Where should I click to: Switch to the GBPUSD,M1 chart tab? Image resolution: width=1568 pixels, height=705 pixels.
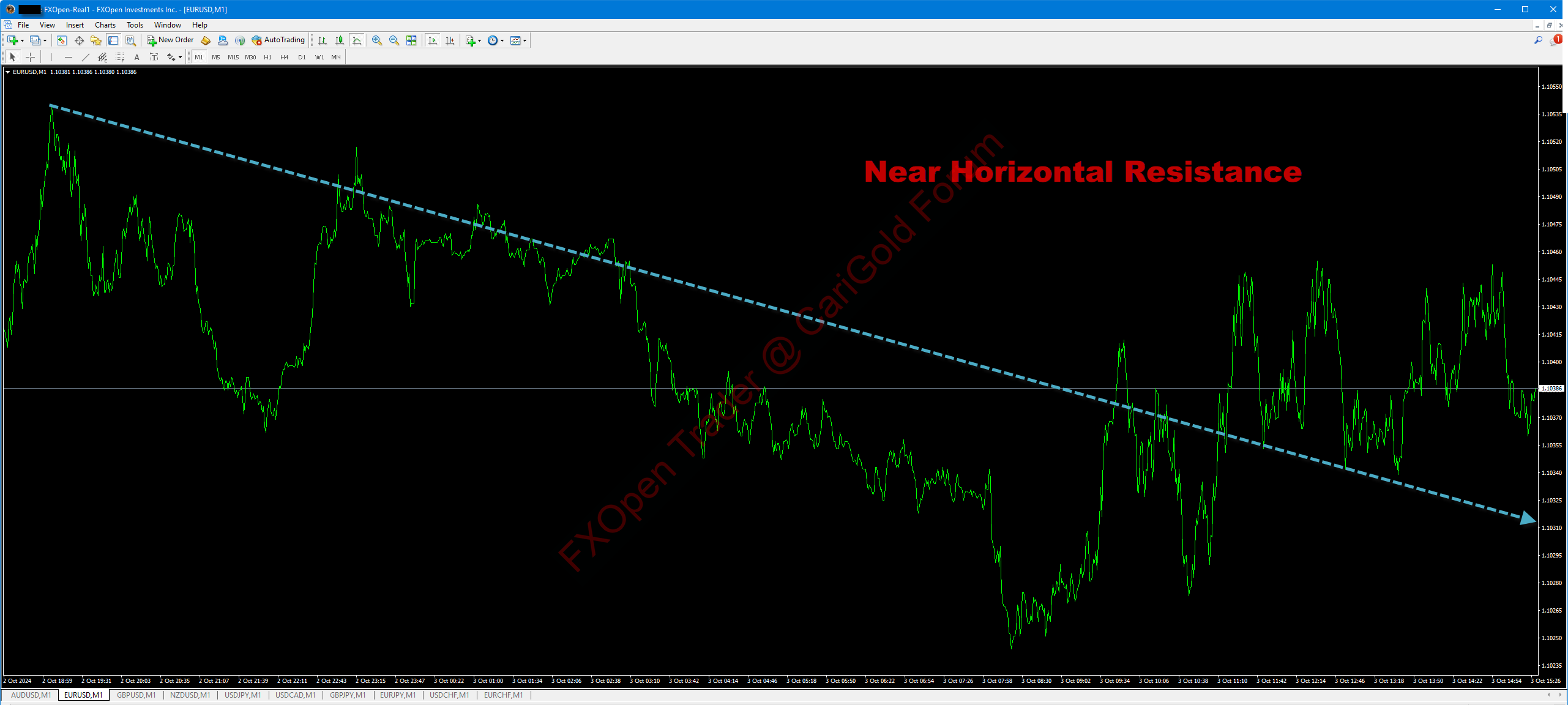[x=136, y=695]
